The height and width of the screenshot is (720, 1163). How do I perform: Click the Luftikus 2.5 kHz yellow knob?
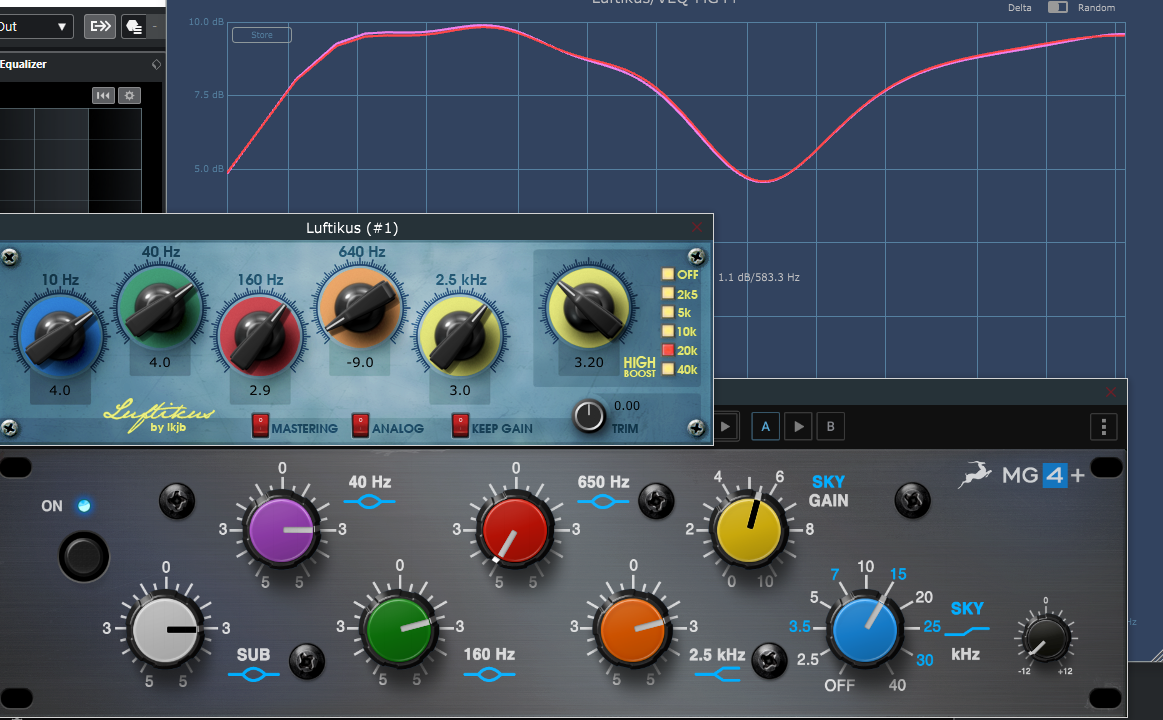pyautogui.click(x=460, y=335)
